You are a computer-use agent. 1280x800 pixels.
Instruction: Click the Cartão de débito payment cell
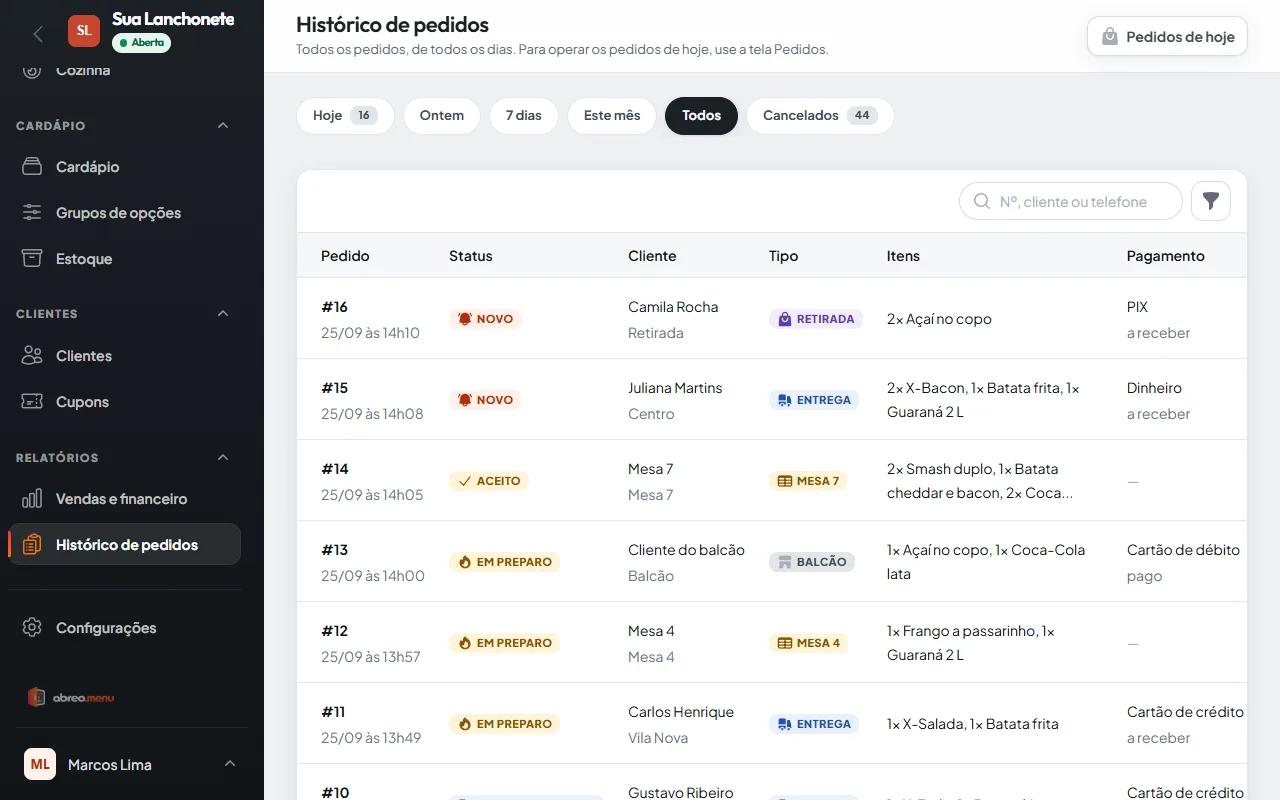tap(1183, 550)
